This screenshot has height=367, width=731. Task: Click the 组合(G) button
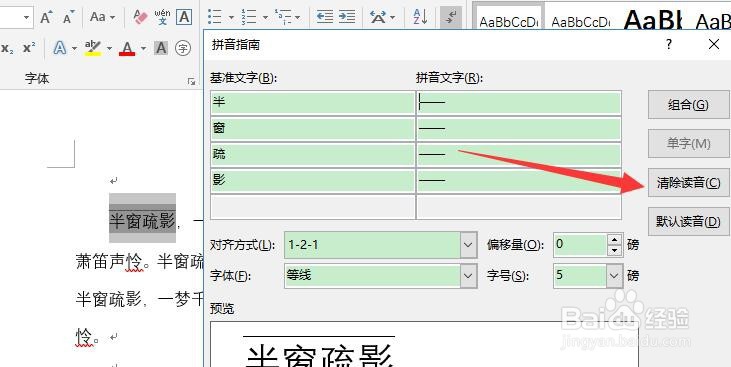point(688,105)
